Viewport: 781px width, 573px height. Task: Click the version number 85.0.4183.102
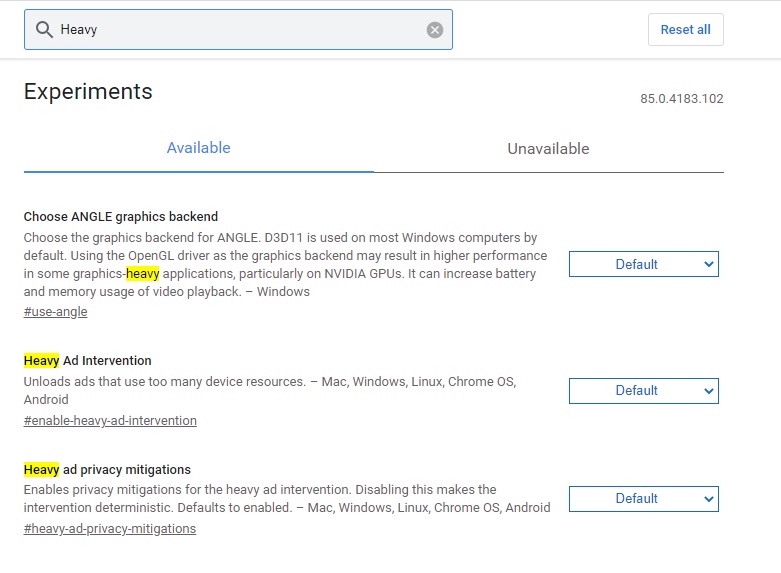click(681, 99)
